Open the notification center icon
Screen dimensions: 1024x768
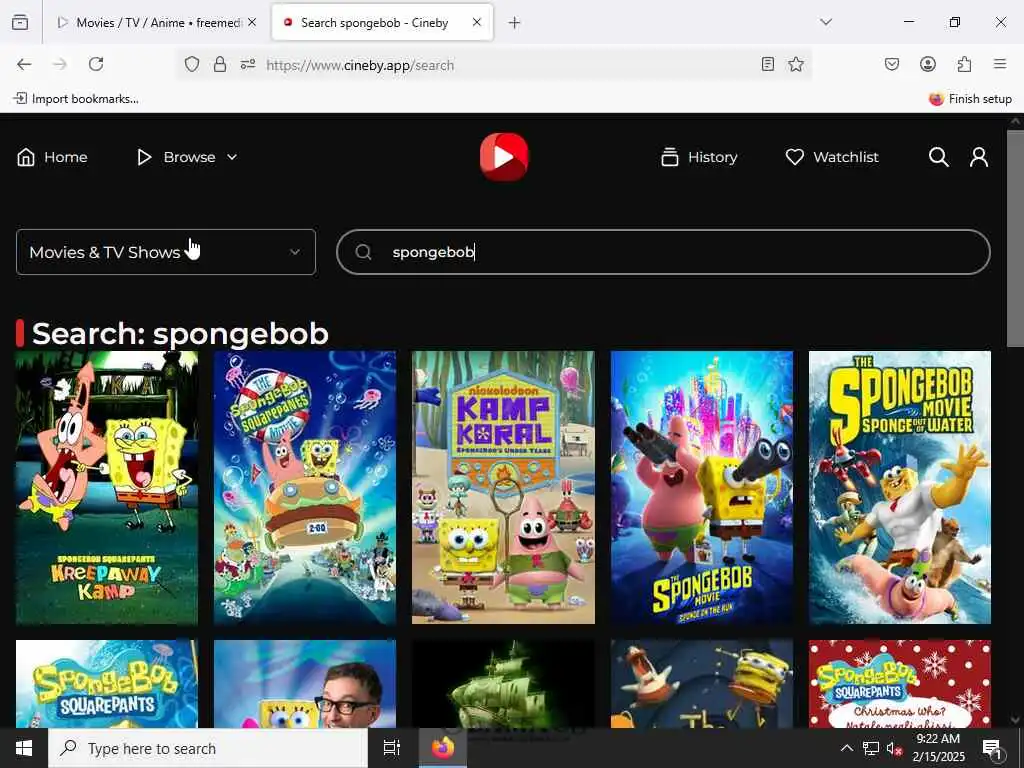991,748
